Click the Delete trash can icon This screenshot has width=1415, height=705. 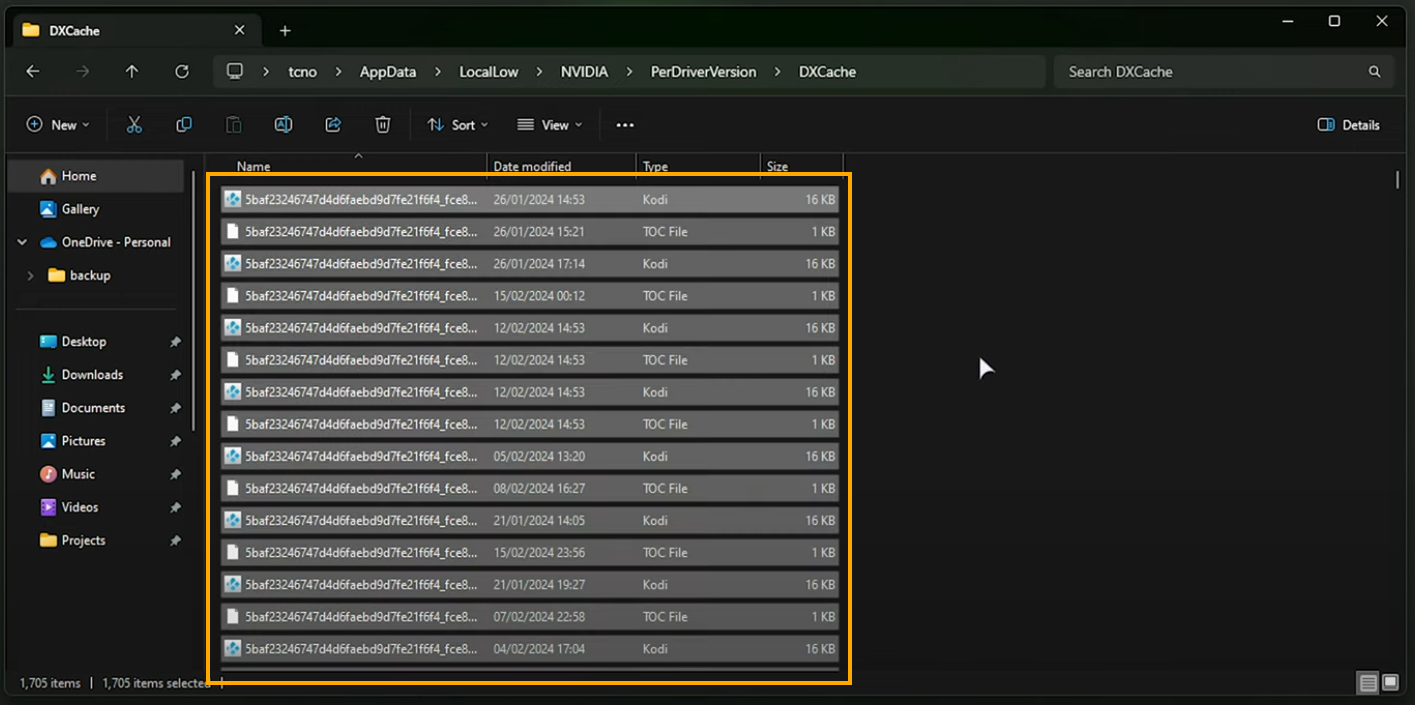click(x=382, y=125)
